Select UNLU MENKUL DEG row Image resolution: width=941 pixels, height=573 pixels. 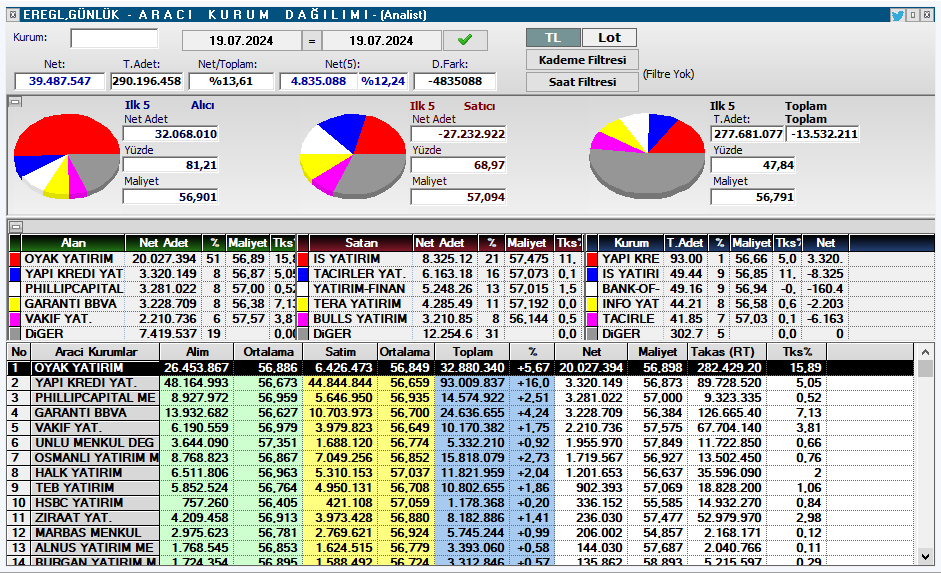(460, 443)
